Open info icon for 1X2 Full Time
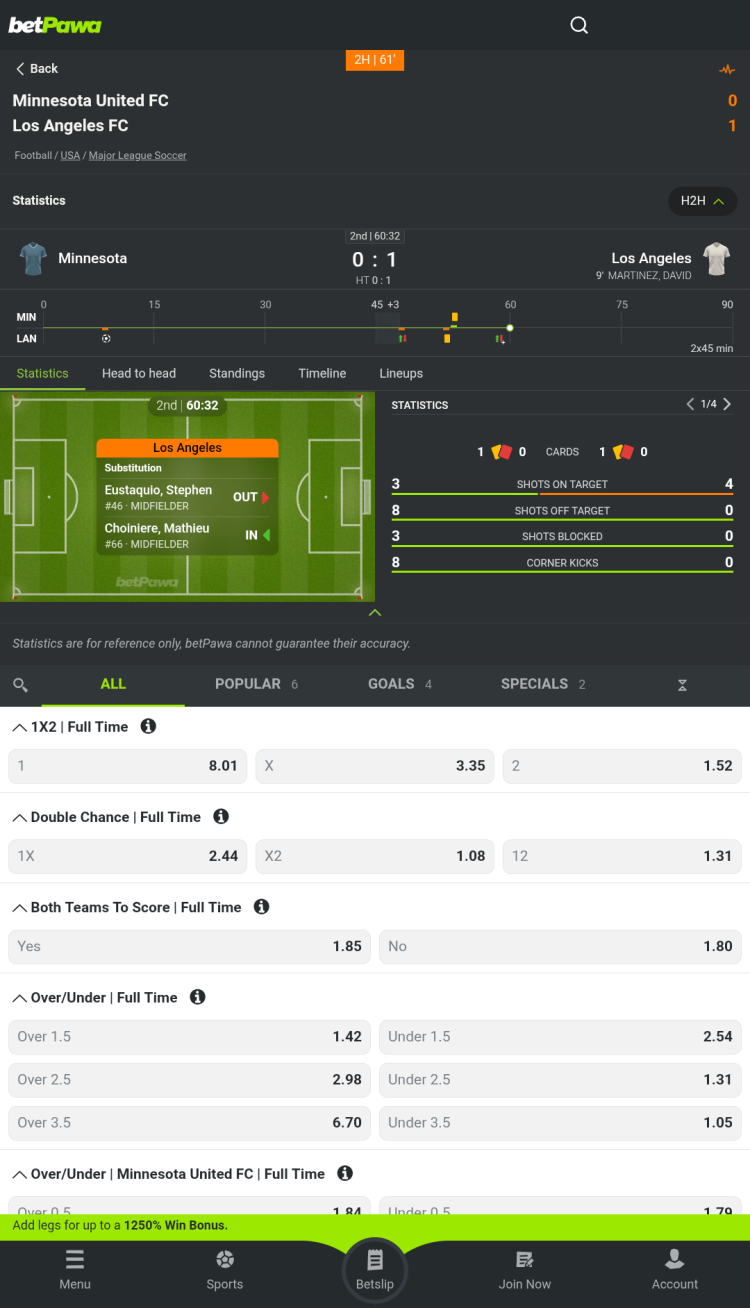 pyautogui.click(x=148, y=726)
